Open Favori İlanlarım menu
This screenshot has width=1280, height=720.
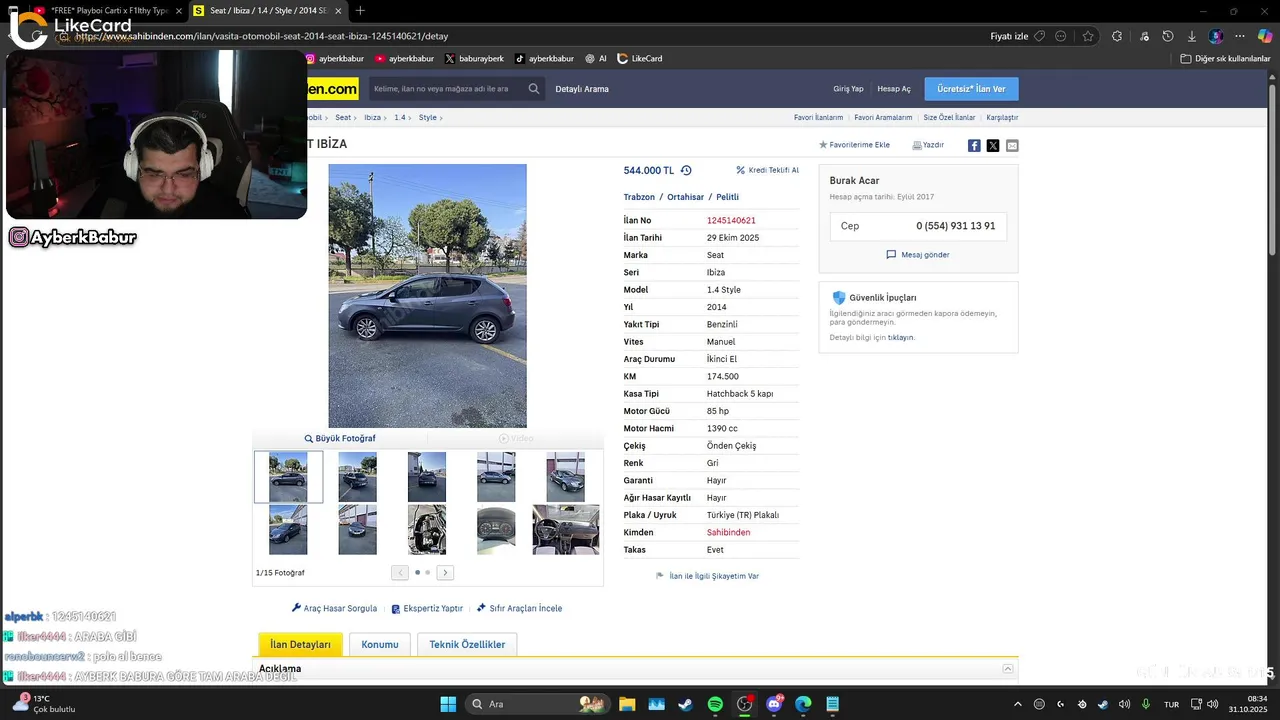[818, 118]
